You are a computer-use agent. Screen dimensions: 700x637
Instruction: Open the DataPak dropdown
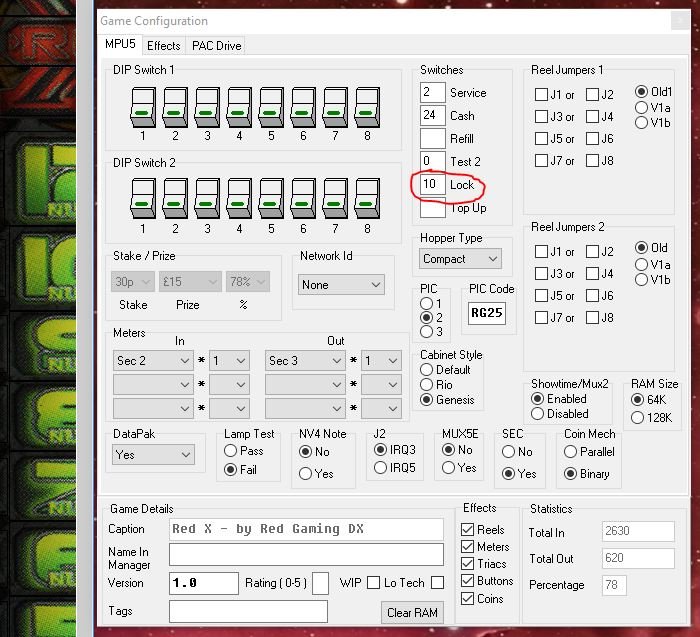tap(154, 454)
